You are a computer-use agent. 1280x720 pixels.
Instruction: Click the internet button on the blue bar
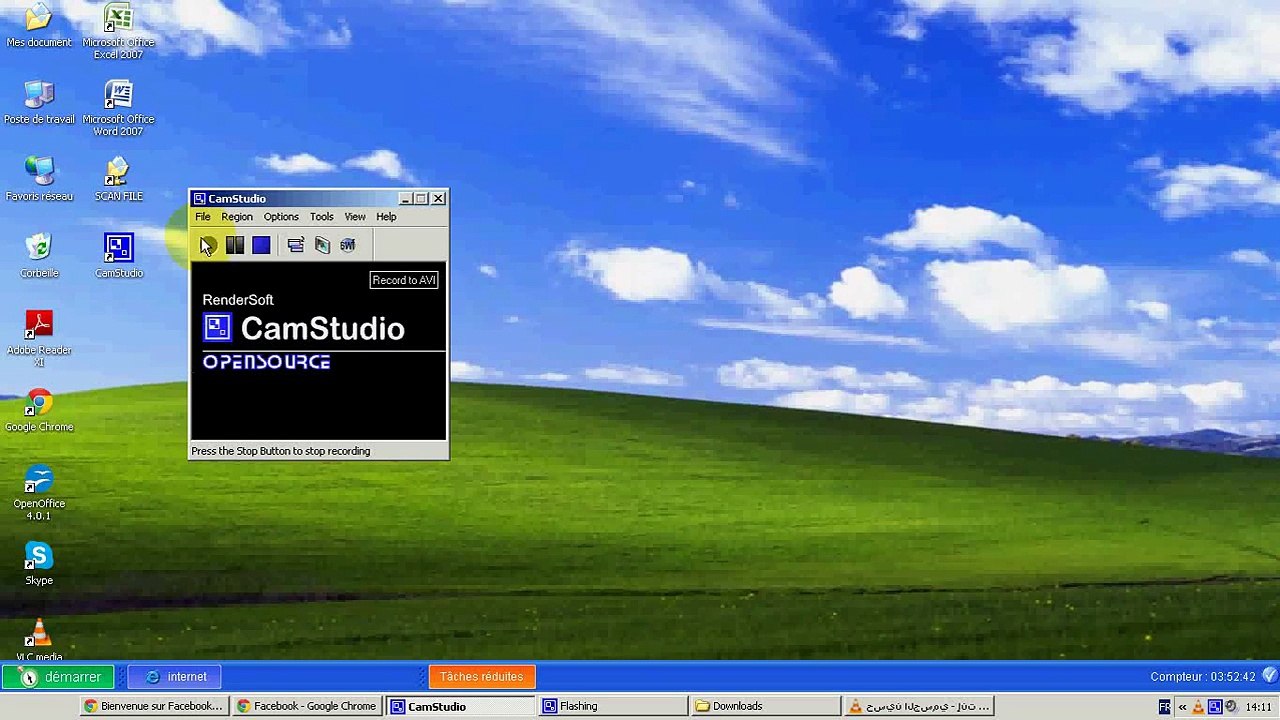174,677
